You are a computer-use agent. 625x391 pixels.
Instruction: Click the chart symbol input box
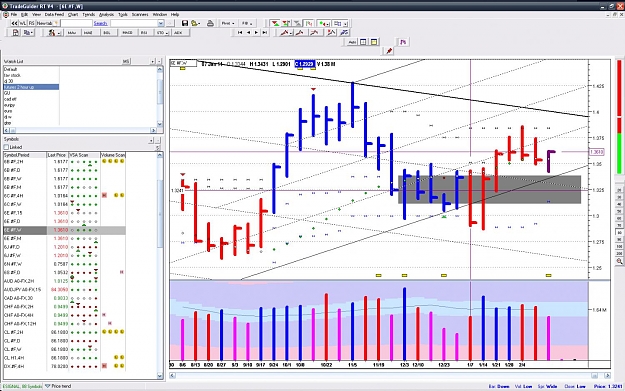click(183, 63)
